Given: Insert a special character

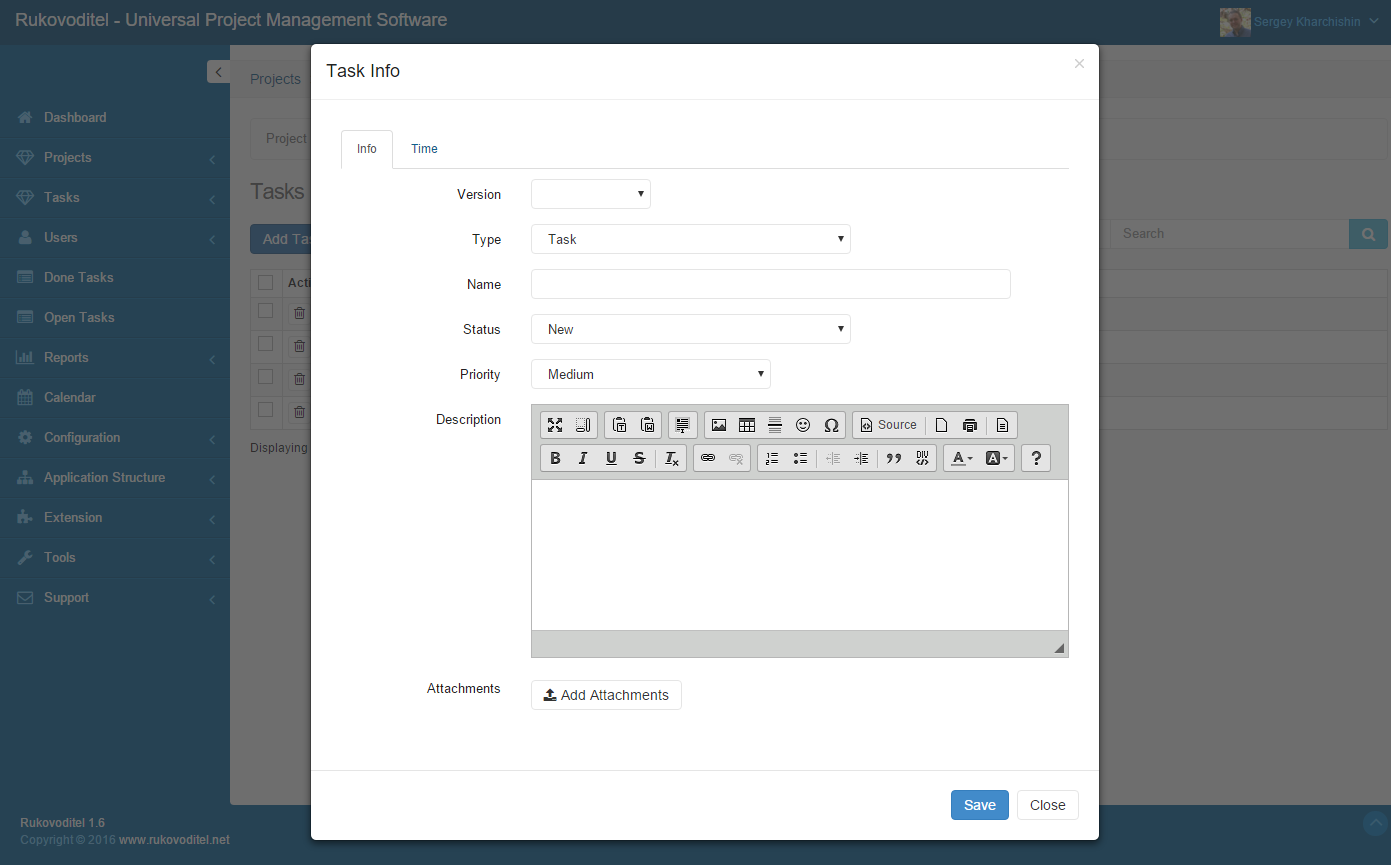Looking at the screenshot, I should tap(831, 425).
